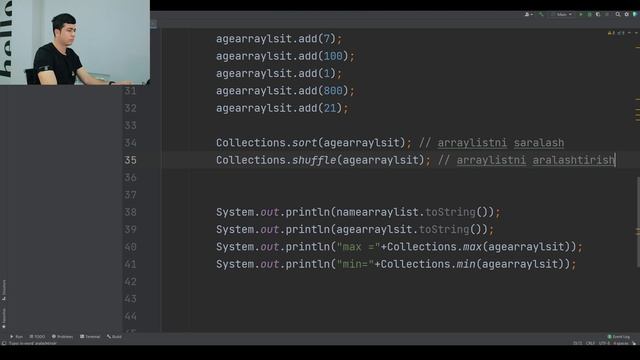Click the line separator indicator in status bar
This screenshot has height=360, width=640.
590,343
